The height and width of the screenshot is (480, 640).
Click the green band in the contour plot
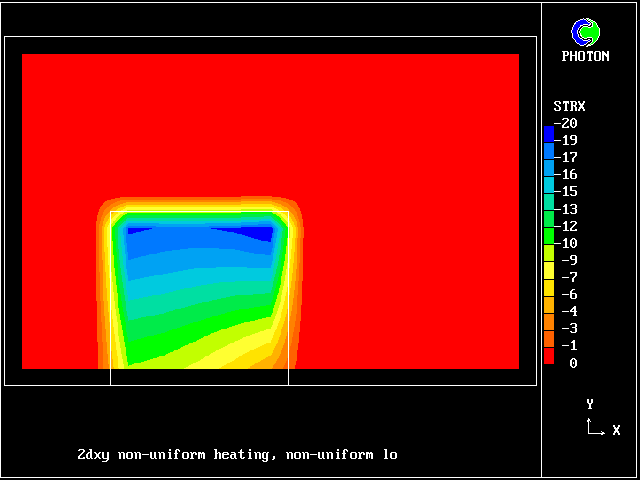coord(190,325)
